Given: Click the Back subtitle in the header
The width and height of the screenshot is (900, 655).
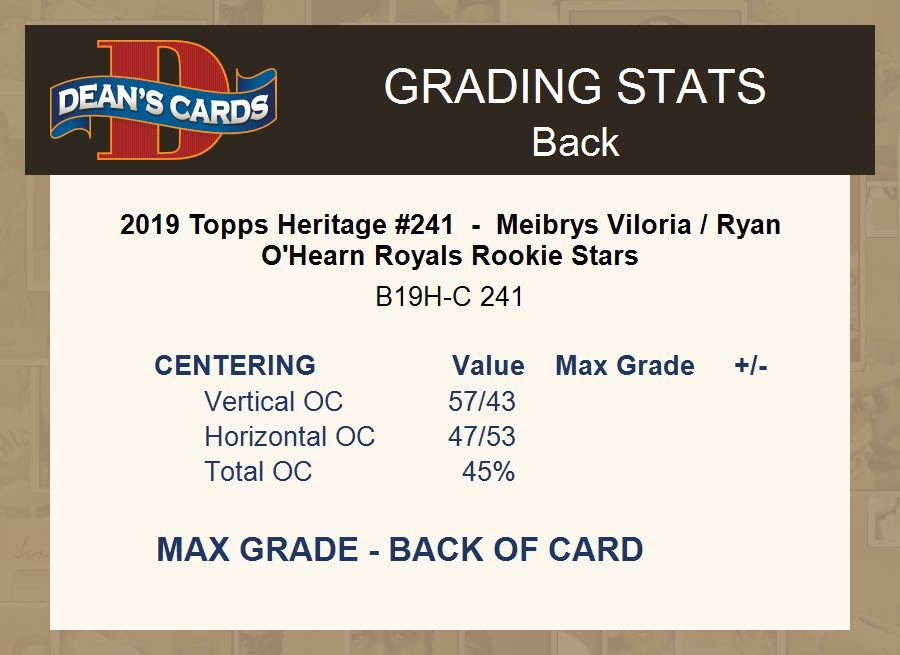Looking at the screenshot, I should pyautogui.click(x=575, y=142).
